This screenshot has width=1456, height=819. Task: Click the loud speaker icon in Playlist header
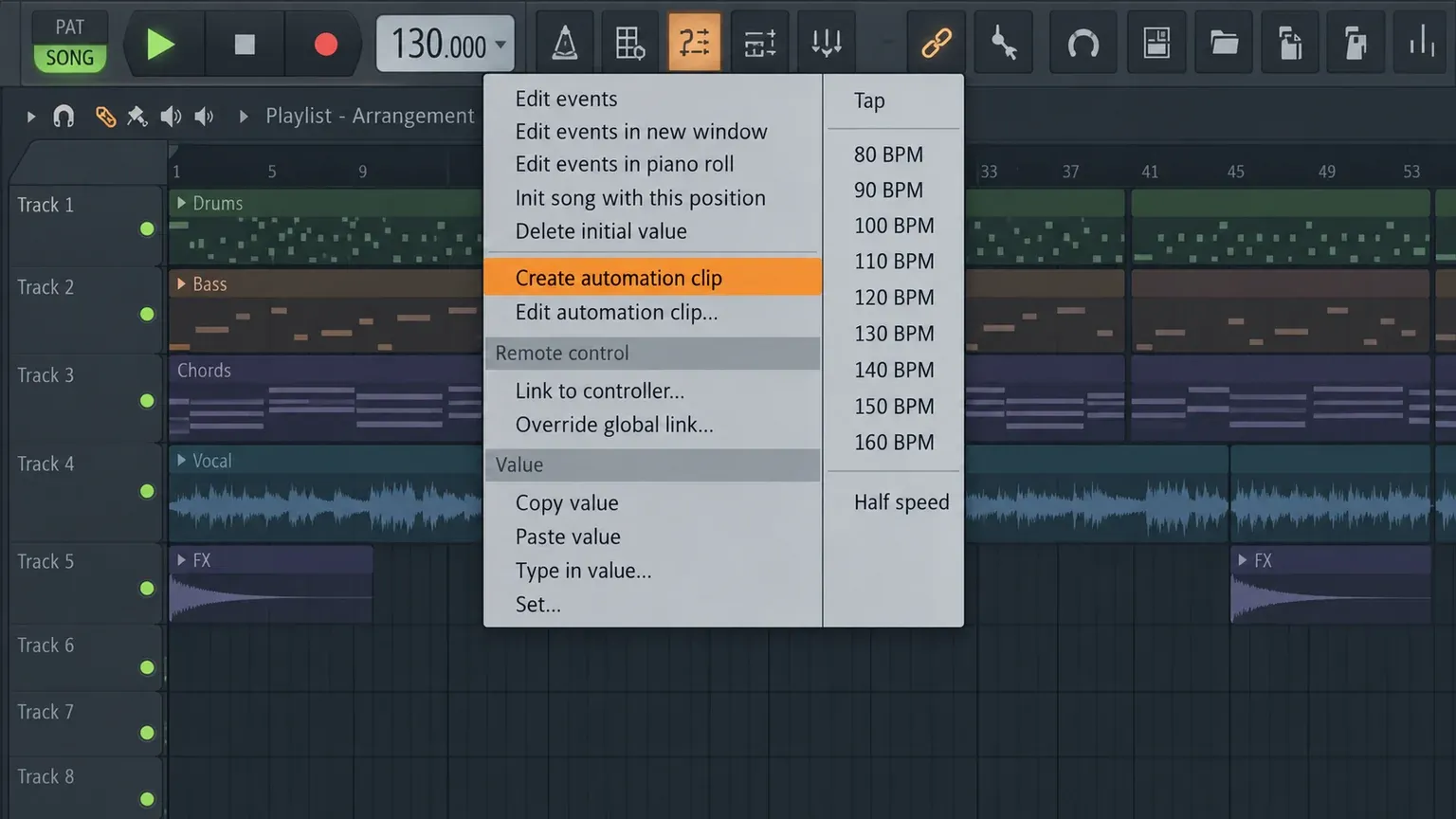coord(171,117)
